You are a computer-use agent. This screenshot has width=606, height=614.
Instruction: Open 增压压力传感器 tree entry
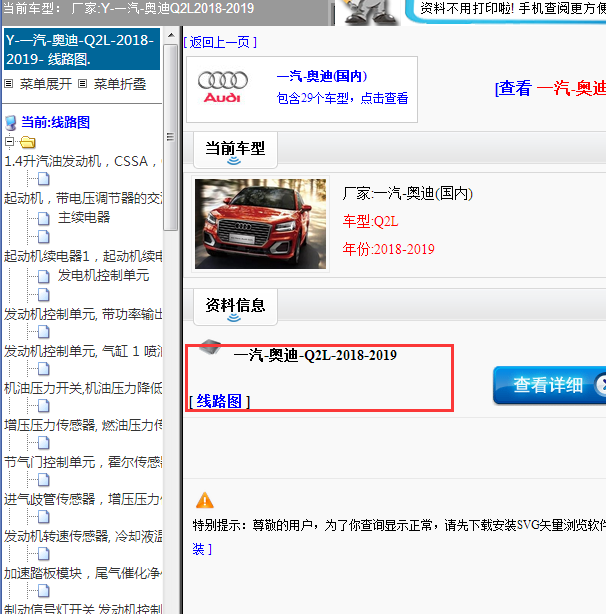coord(83,425)
